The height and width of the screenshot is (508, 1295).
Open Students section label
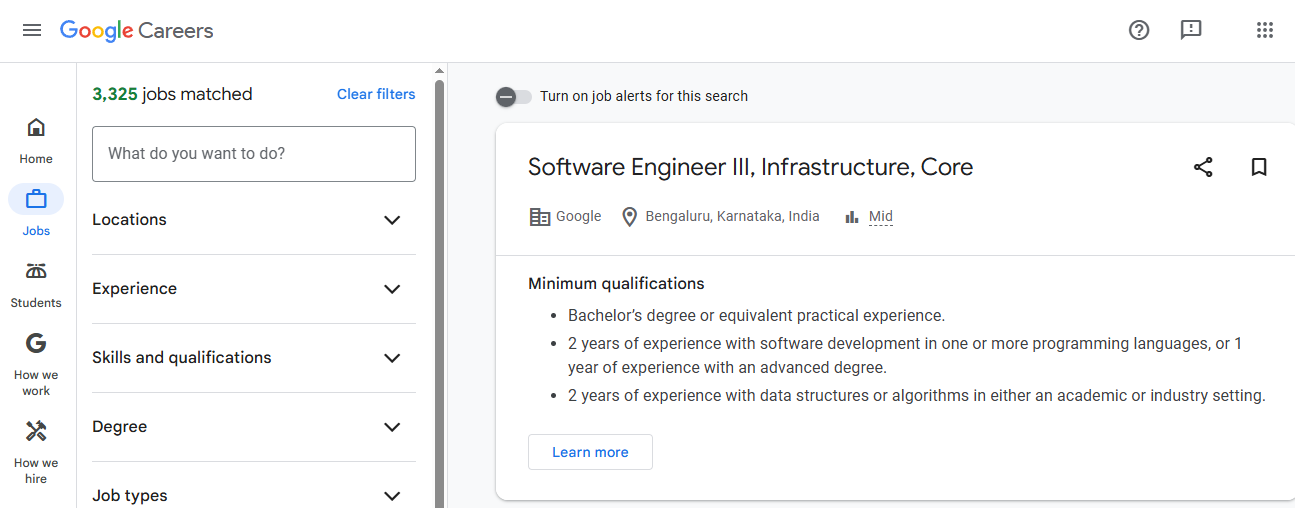36,303
